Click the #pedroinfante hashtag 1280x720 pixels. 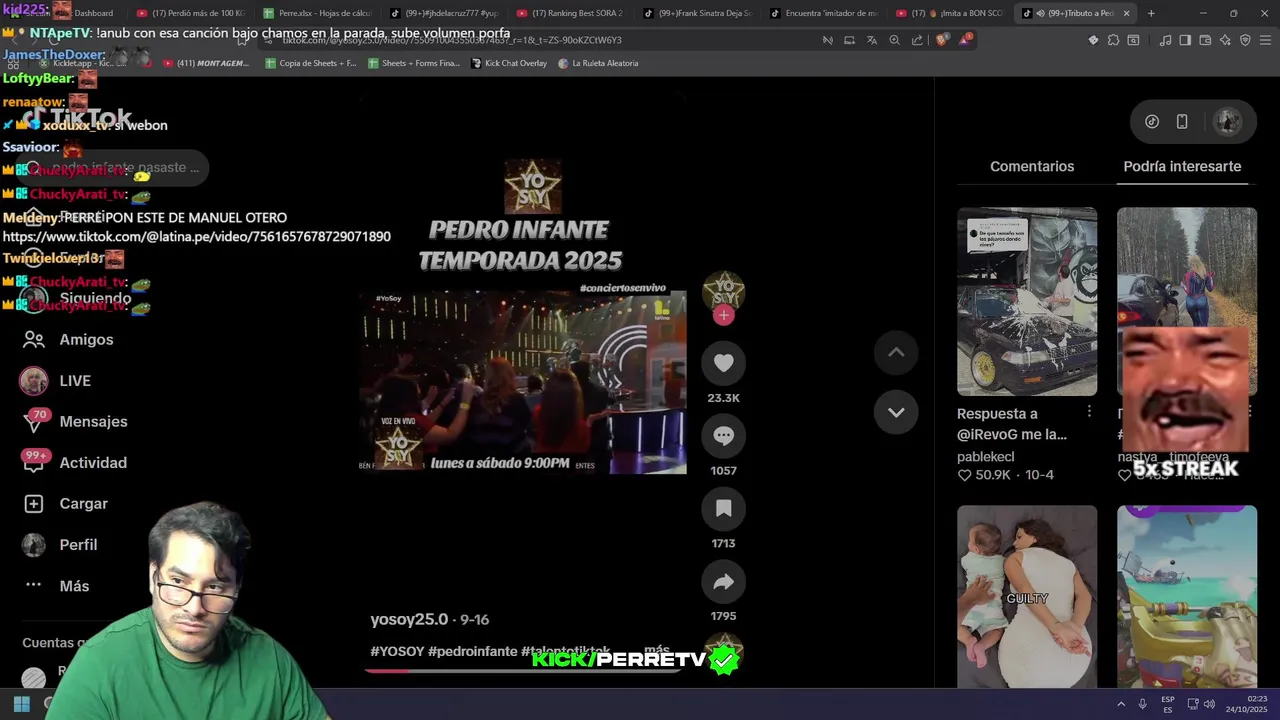(x=472, y=651)
